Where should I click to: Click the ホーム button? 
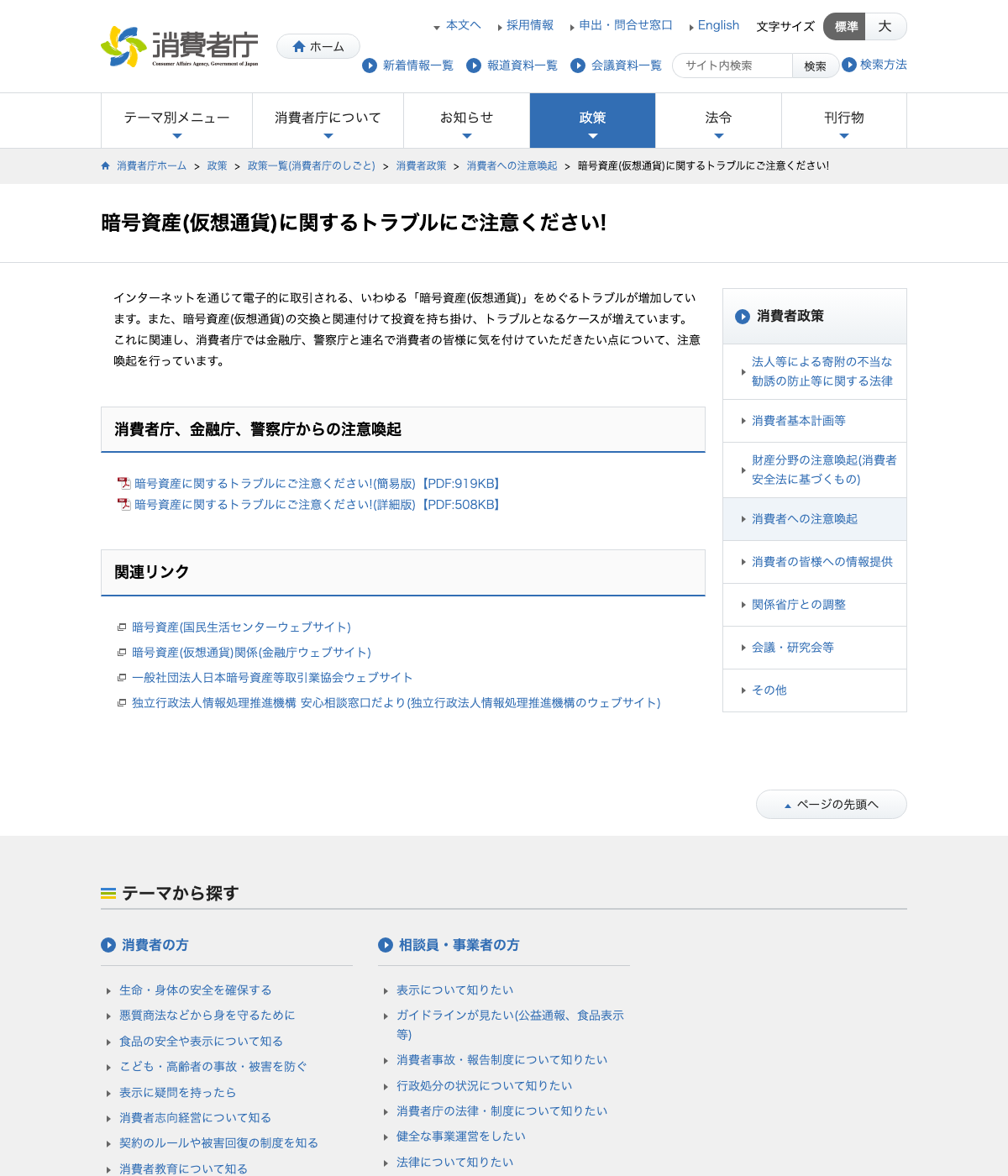point(318,46)
